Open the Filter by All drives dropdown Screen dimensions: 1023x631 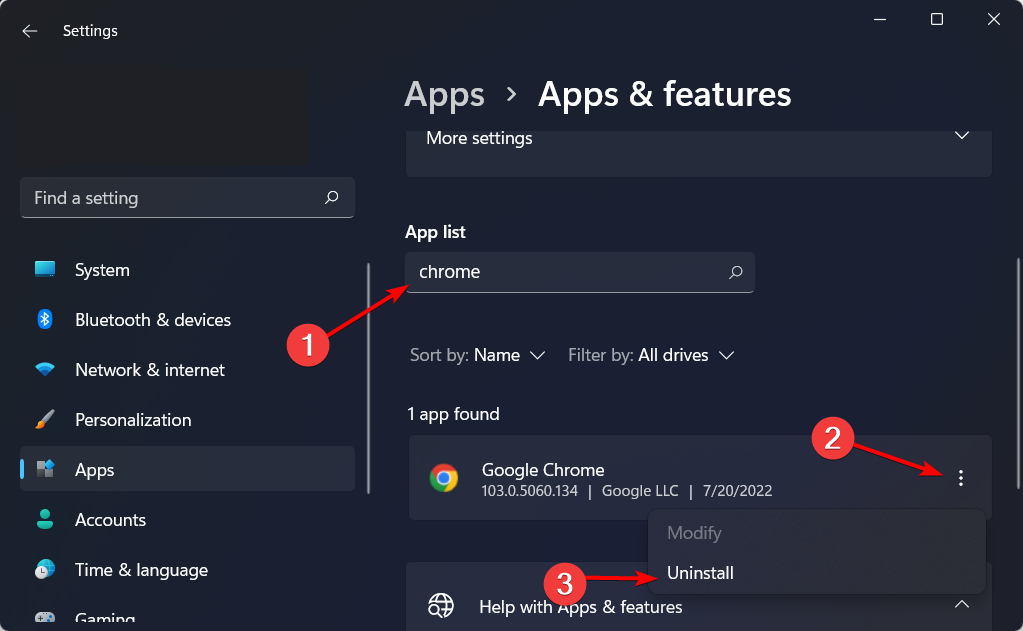651,355
